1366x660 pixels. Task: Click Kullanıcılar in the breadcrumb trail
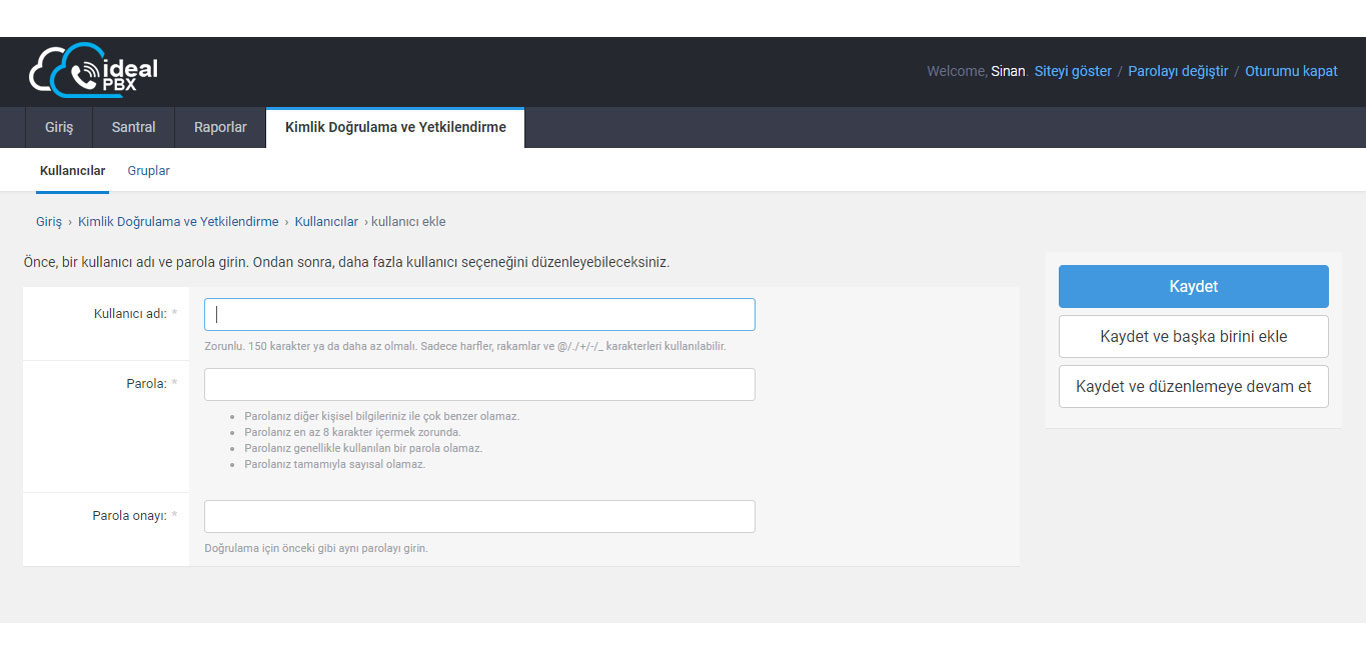[x=326, y=222]
